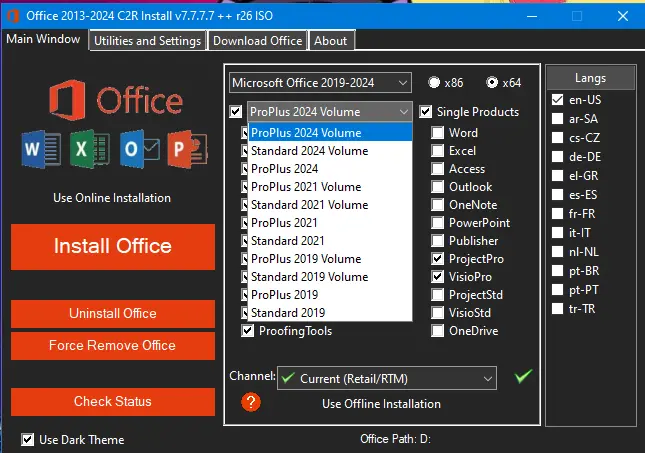Uncheck the ProofingTools checkbox

[248, 331]
